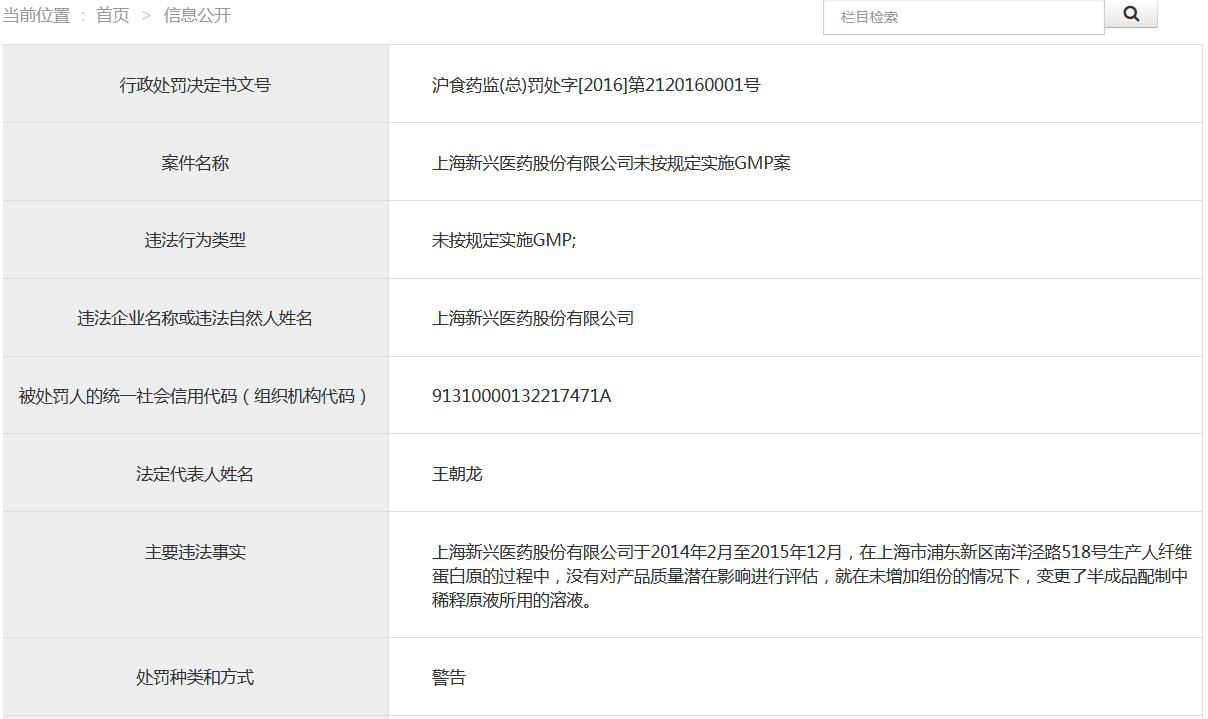Click the magnifier search icon button
This screenshot has height=719, width=1208.
coord(1131,14)
